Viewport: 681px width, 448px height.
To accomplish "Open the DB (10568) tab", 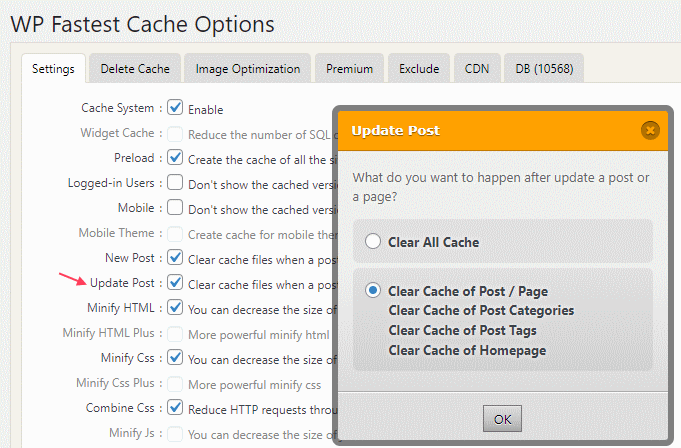I will coord(544,69).
